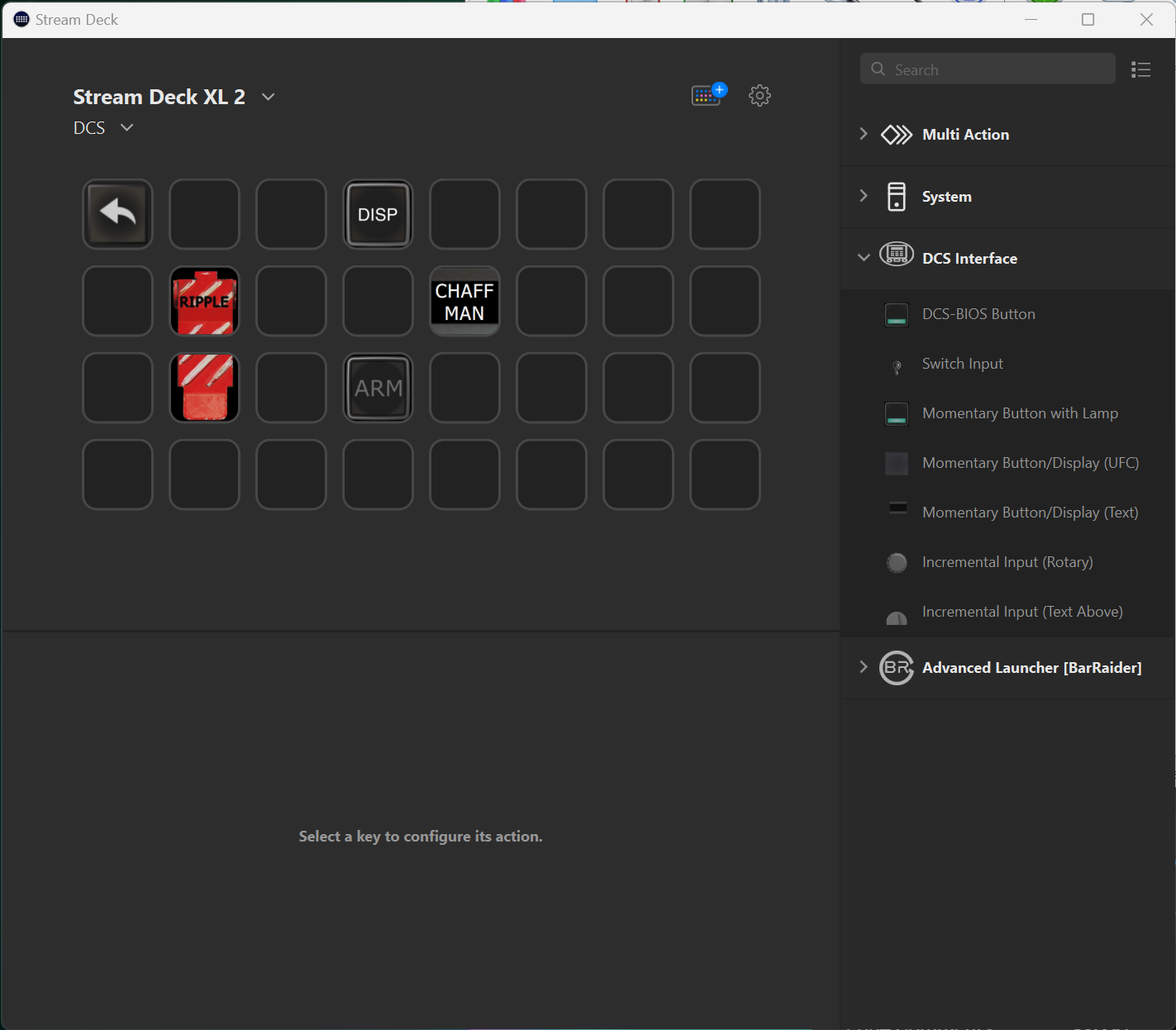Open the Stream Deck store icon
The image size is (1176, 1030).
(x=707, y=95)
